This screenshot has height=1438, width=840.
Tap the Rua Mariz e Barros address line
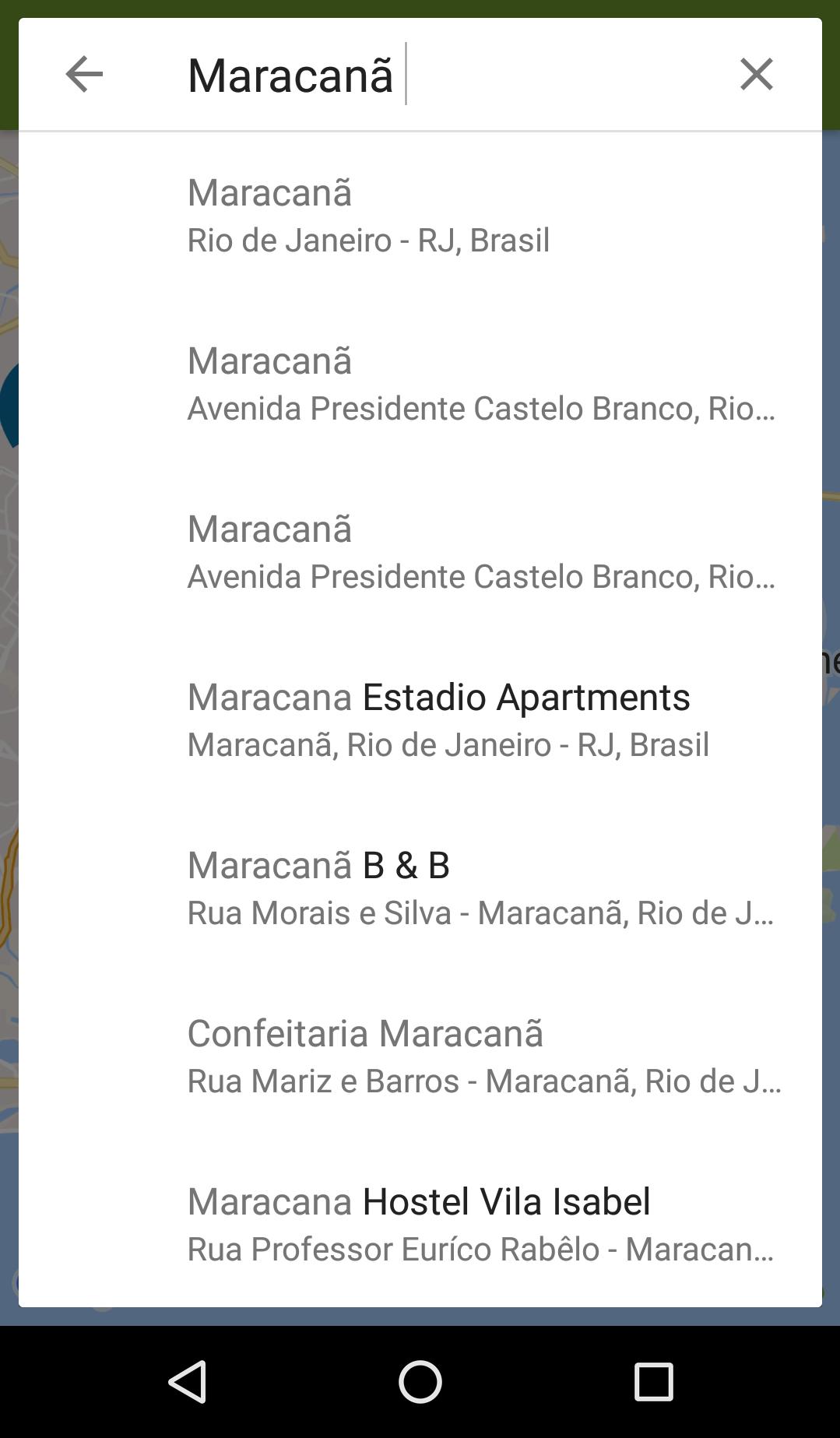[484, 1081]
